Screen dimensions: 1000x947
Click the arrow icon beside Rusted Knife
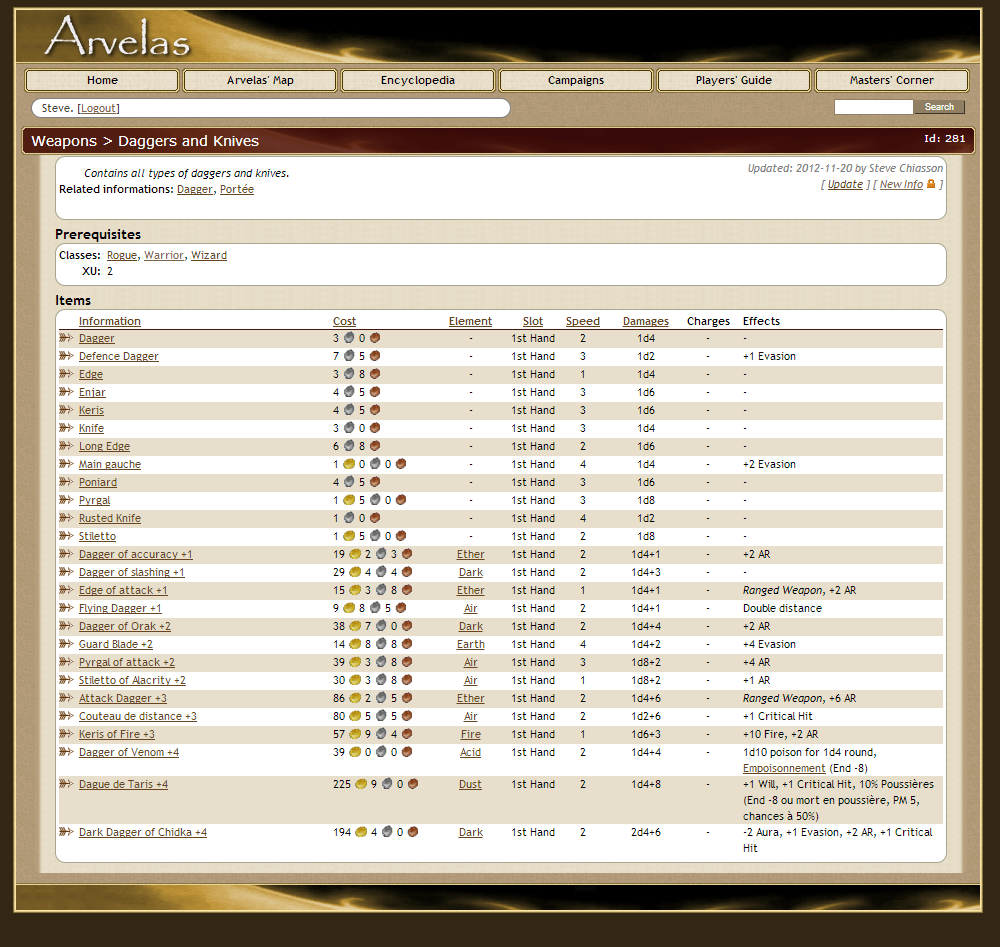click(66, 518)
